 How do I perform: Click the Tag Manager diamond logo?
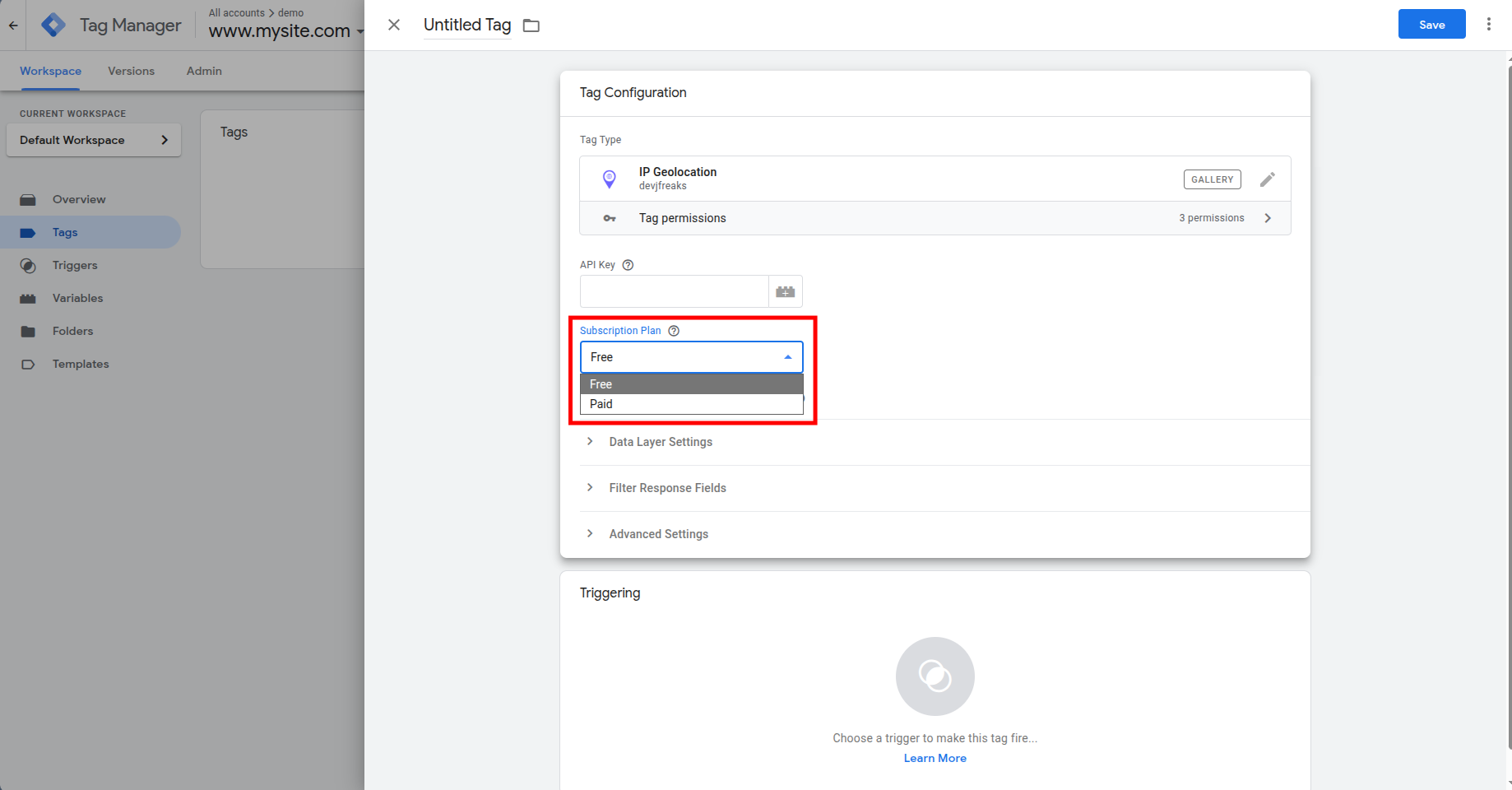coord(53,26)
